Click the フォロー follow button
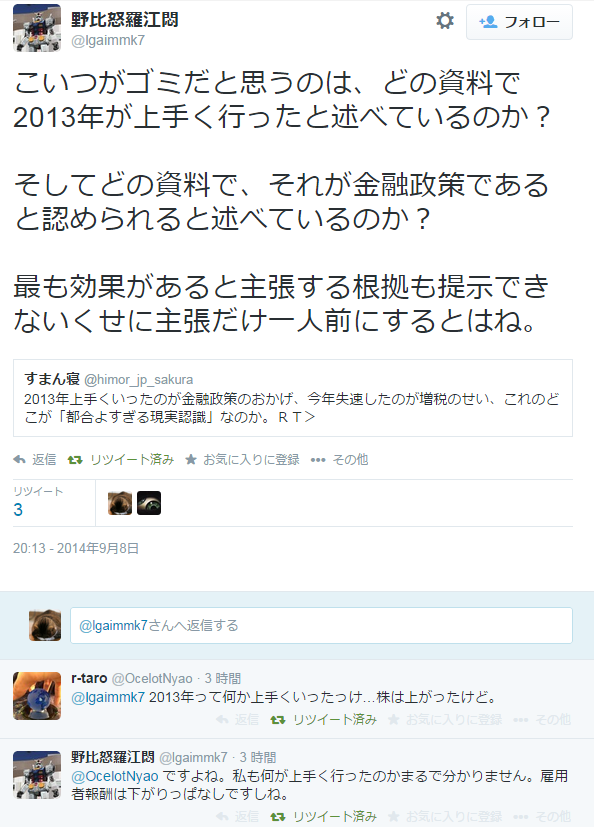This screenshot has width=594, height=827. pyautogui.click(x=519, y=22)
